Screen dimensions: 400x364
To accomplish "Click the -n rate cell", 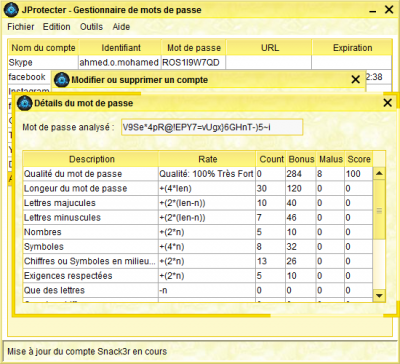I will coord(207,290).
